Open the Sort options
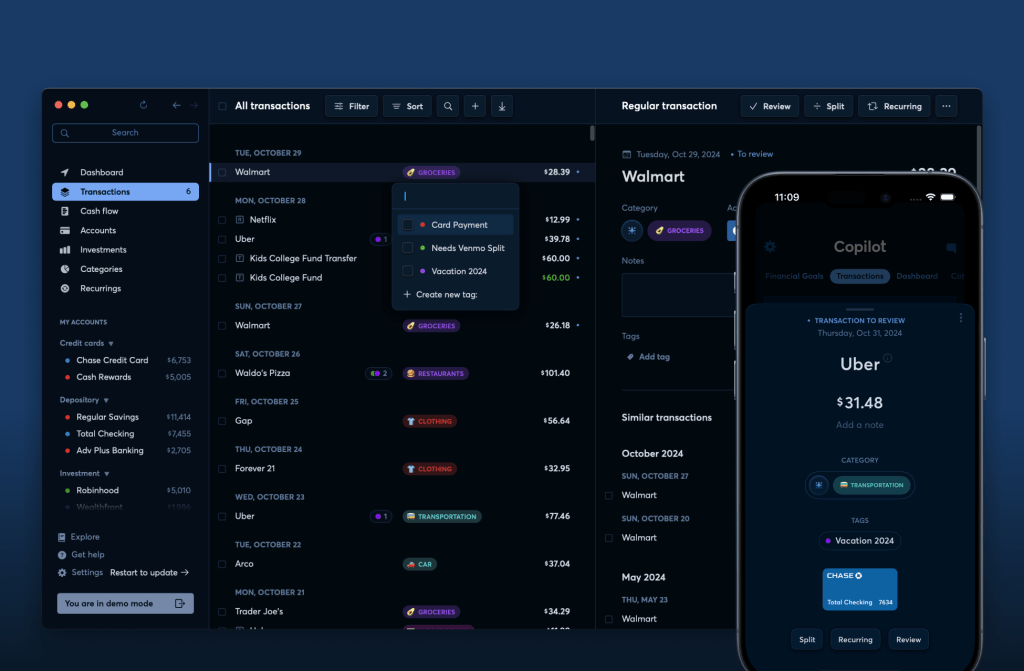The width and height of the screenshot is (1024, 671). 408,106
